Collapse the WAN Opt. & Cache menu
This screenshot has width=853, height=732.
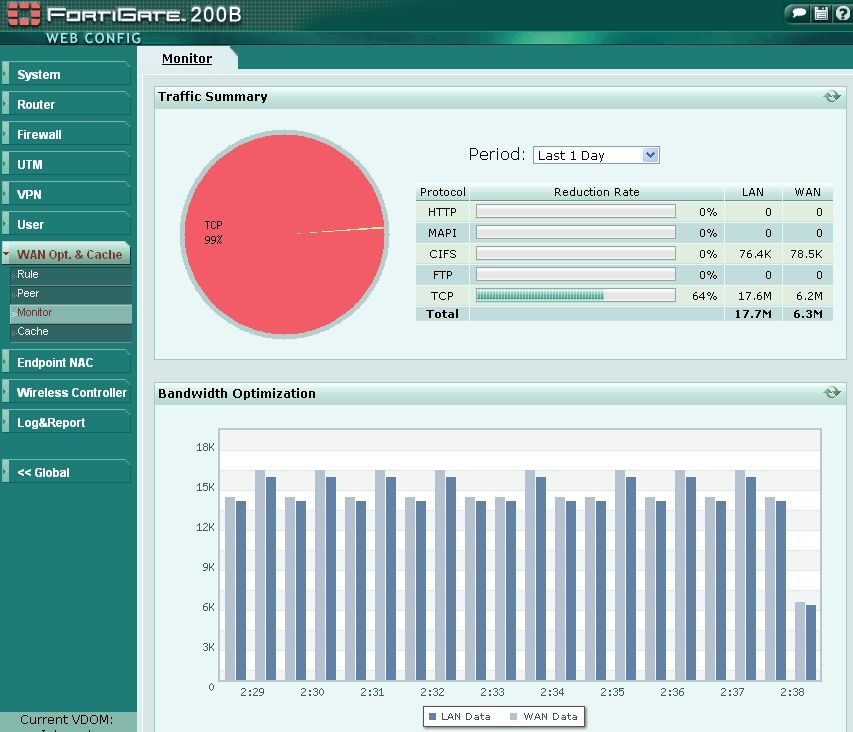pyautogui.click(x=68, y=254)
